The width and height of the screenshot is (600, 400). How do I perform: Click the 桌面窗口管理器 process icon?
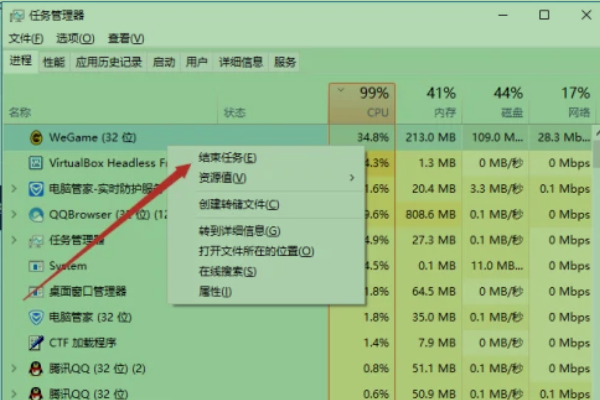coord(36,292)
